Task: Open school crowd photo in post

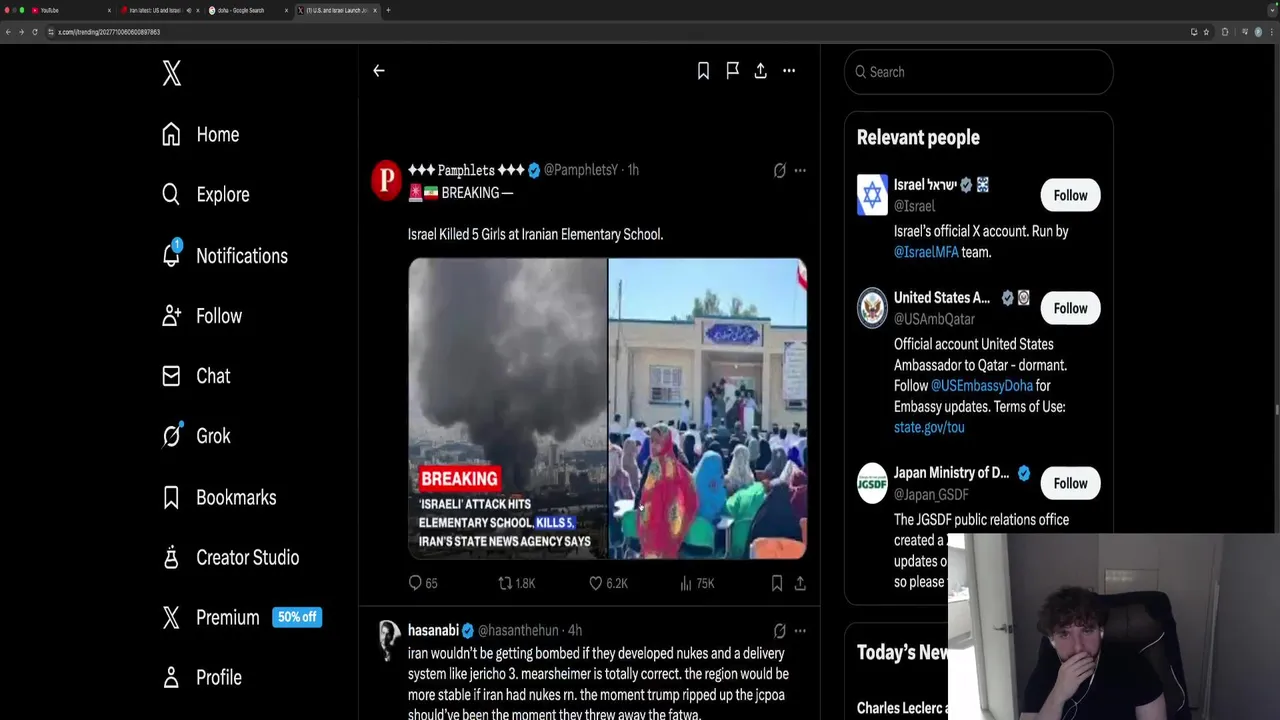Action: click(x=708, y=408)
